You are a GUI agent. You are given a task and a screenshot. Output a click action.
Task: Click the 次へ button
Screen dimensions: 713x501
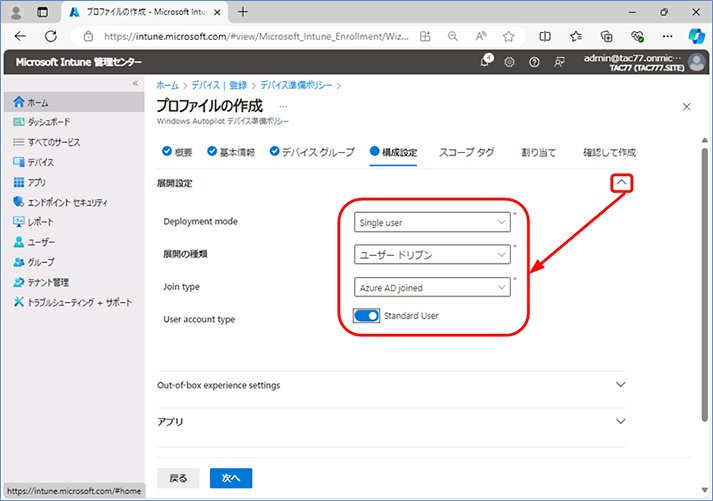click(231, 478)
